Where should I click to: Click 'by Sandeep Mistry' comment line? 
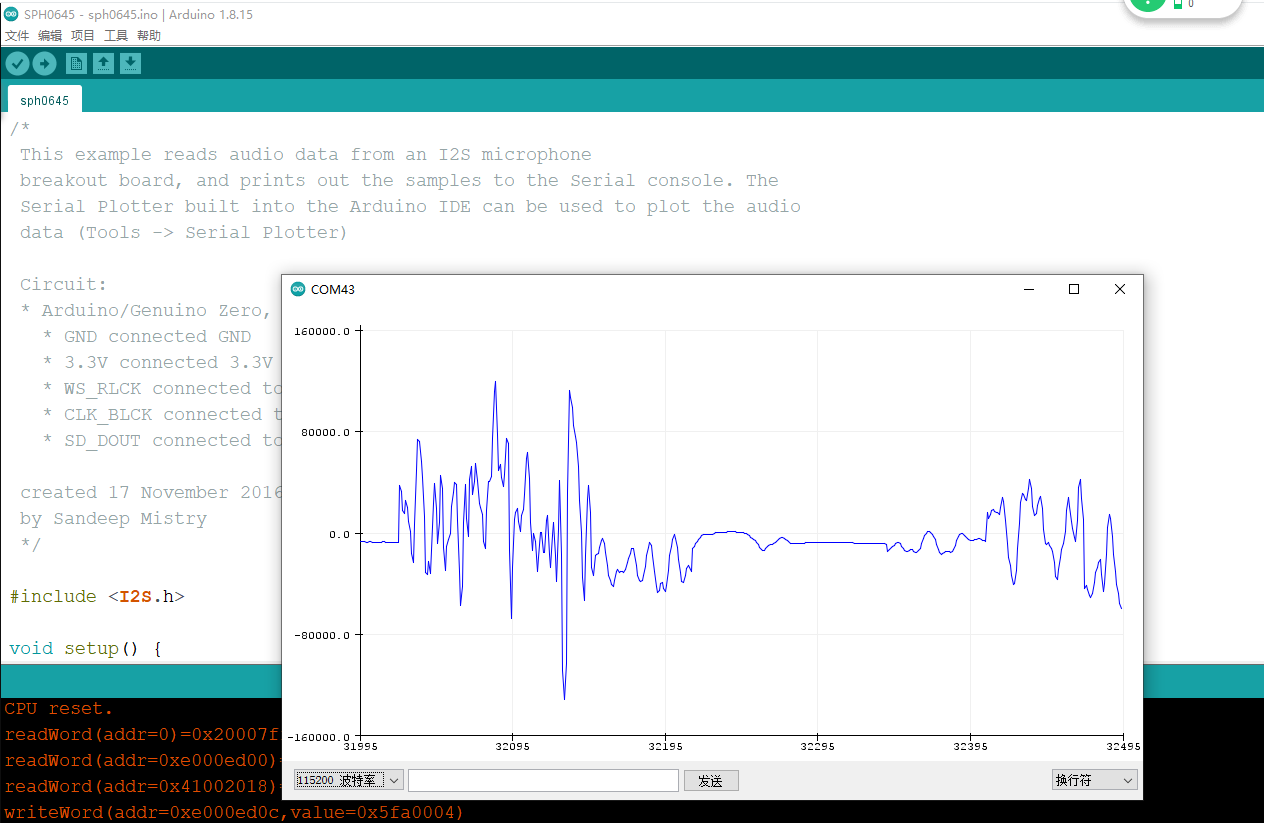pyautogui.click(x=113, y=518)
